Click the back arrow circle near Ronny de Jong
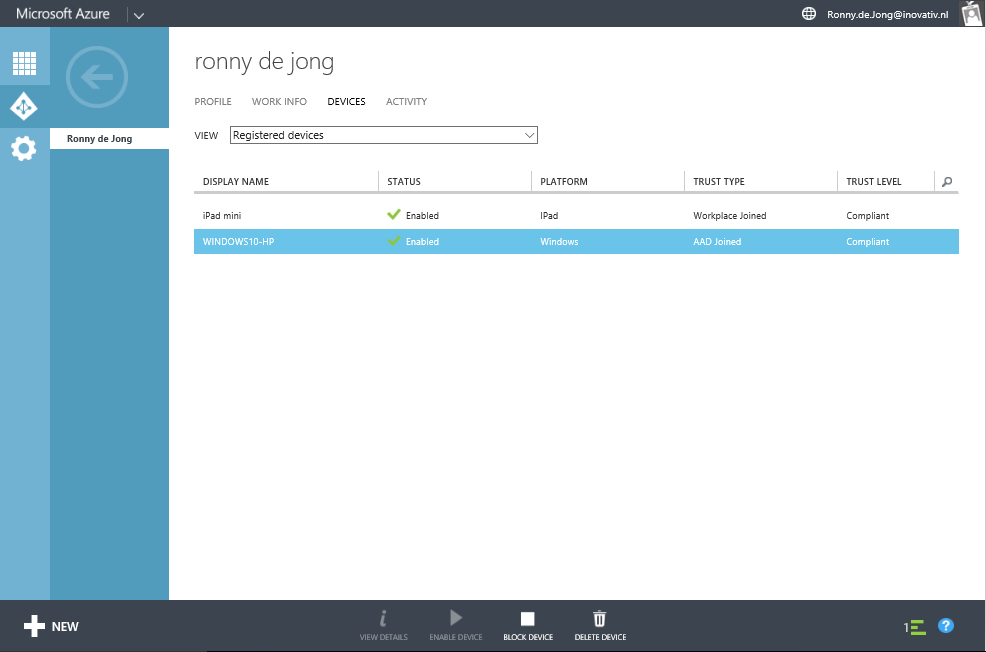 (96, 77)
